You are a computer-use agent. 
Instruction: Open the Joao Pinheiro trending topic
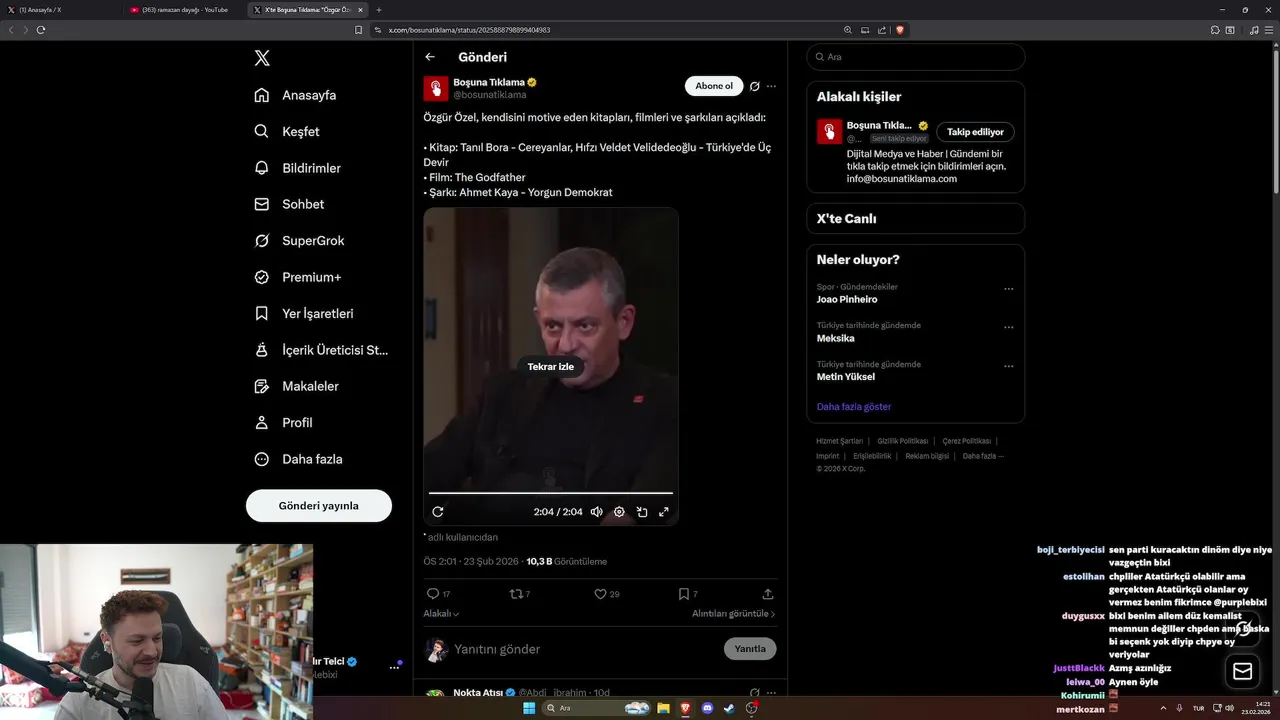[847, 299]
